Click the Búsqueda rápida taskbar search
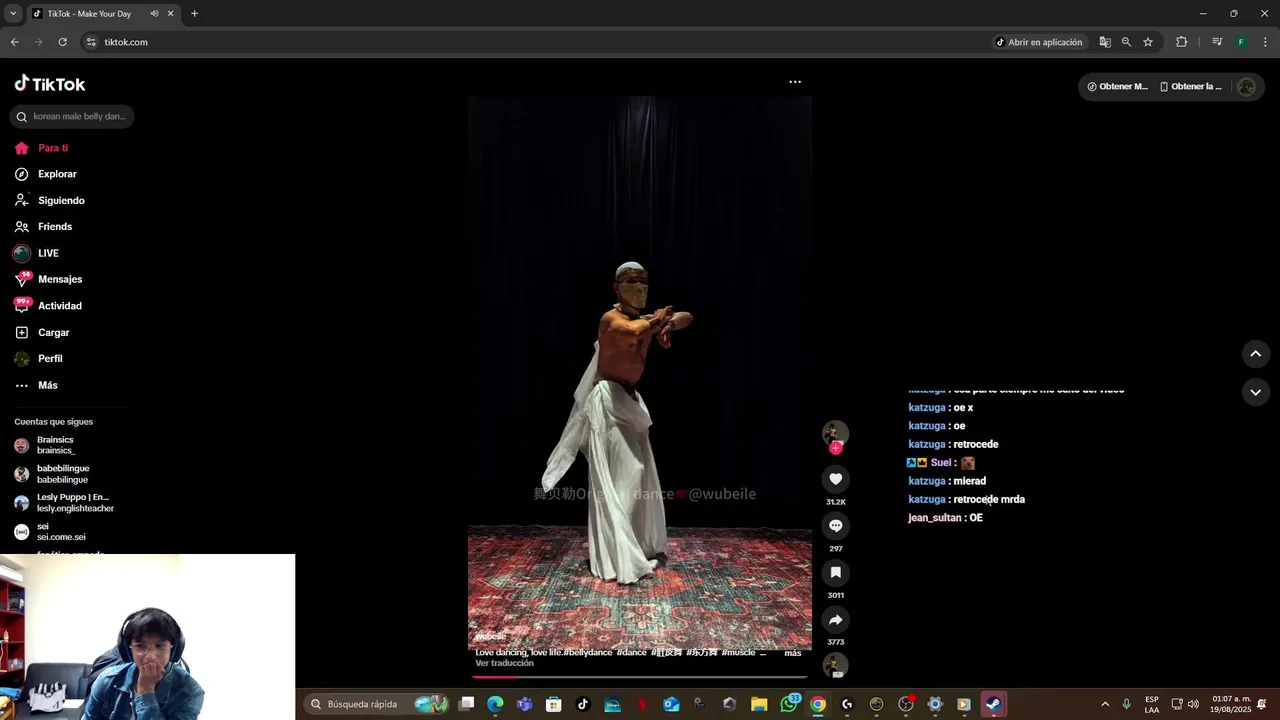Screen dimensions: 1280x720 tap(376, 704)
